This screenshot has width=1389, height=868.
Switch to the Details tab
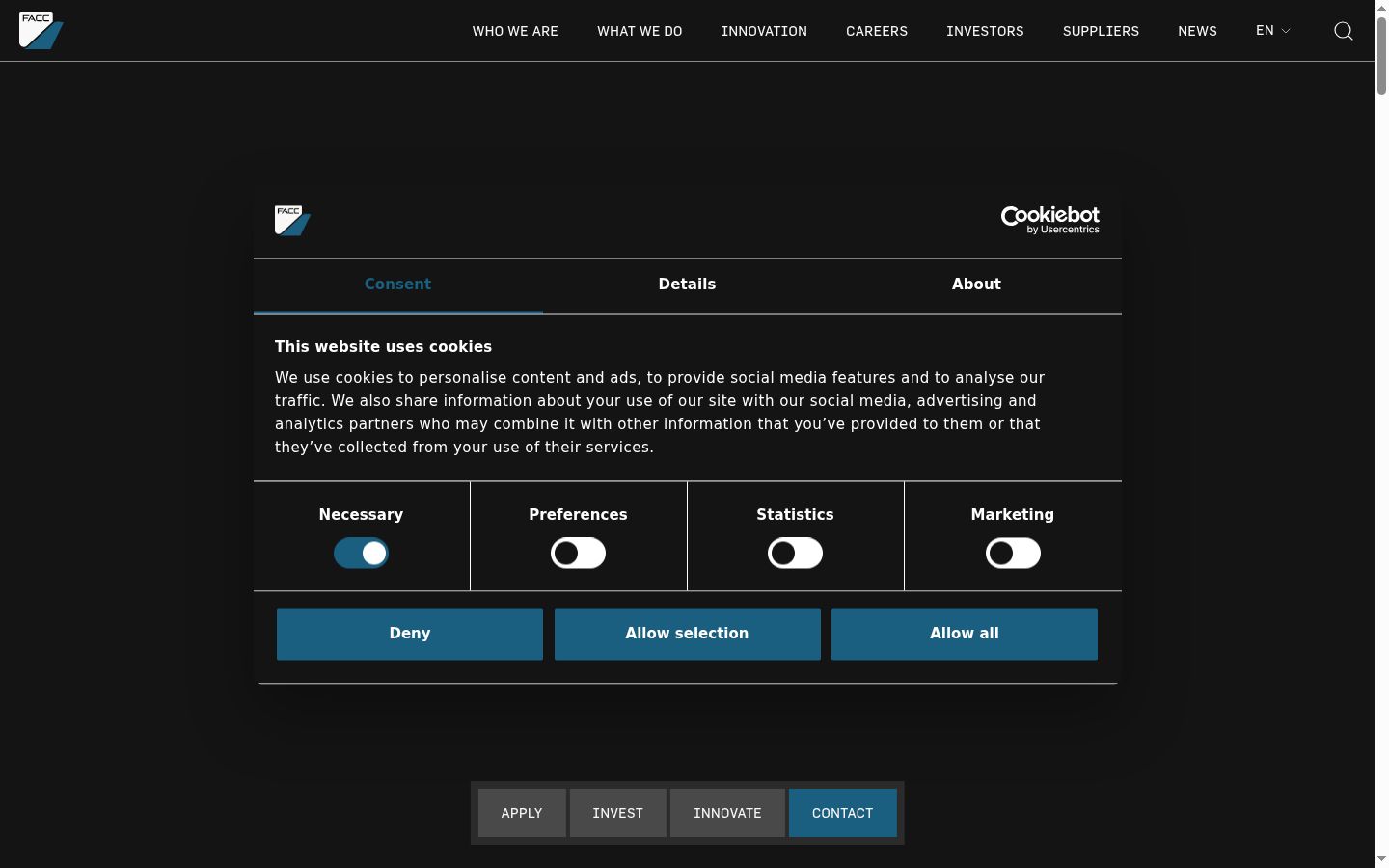click(x=687, y=285)
